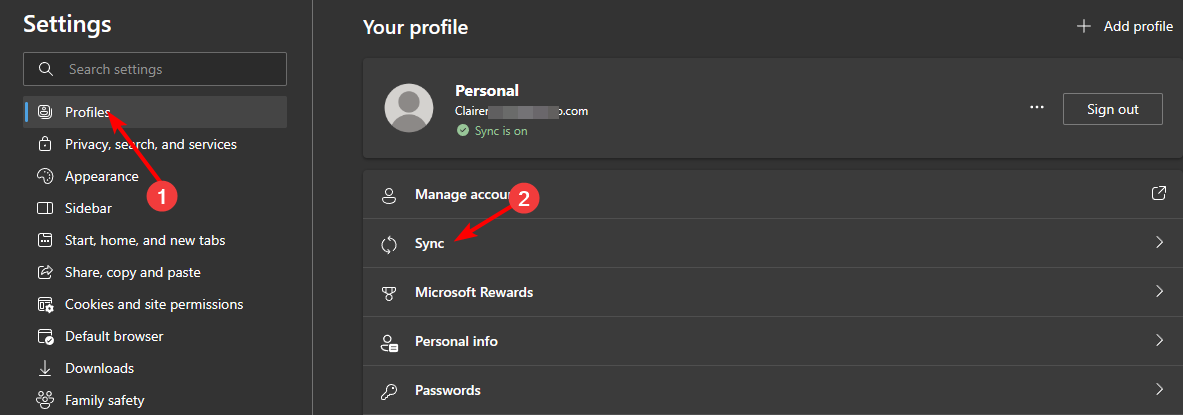1183x415 pixels.
Task: Click the Appearance palette icon
Action: (45, 177)
